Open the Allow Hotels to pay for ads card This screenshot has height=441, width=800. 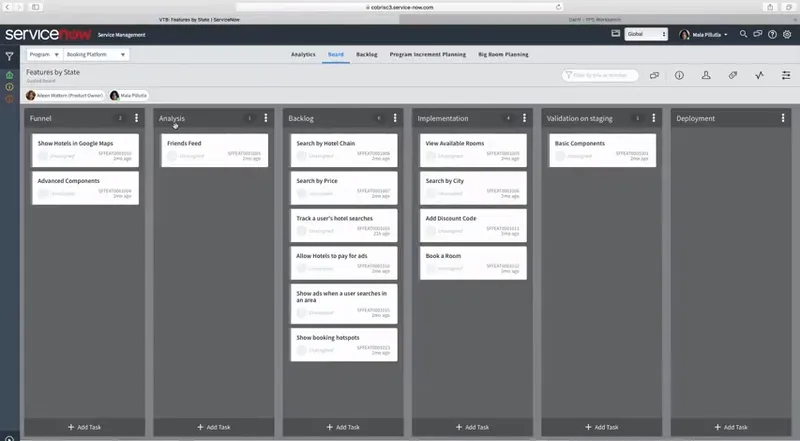344,263
